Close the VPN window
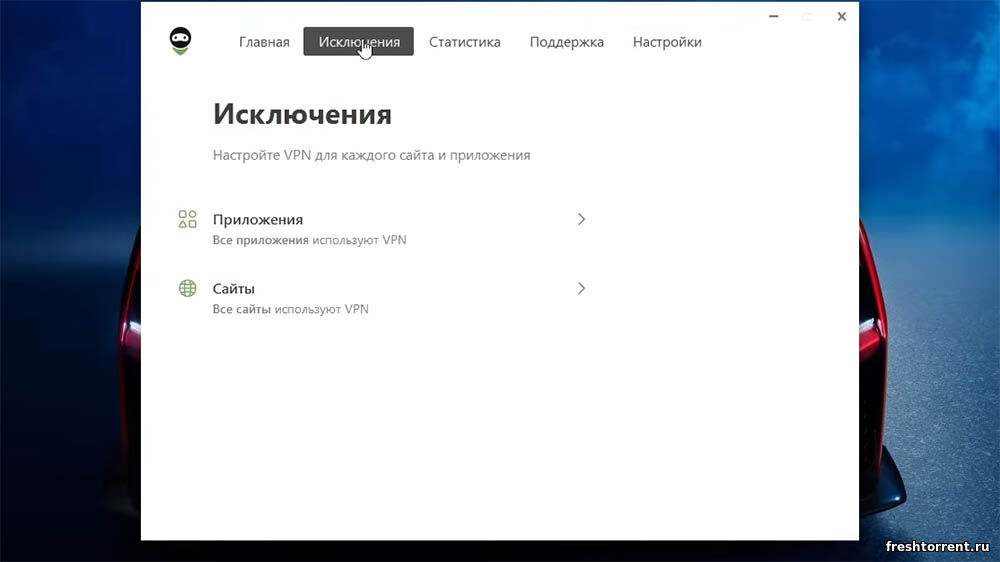Screen dimensions: 1000x562 click(x=841, y=16)
